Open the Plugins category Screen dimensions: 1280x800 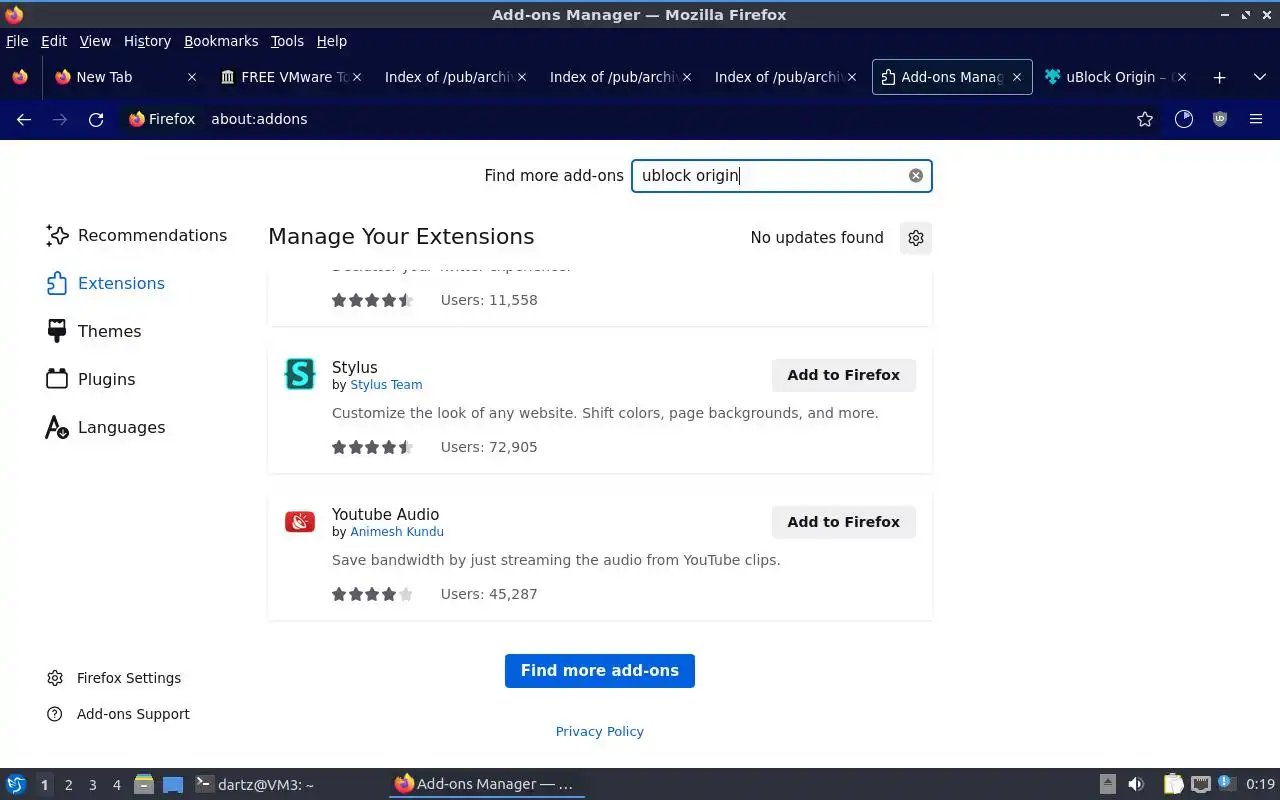(91, 379)
